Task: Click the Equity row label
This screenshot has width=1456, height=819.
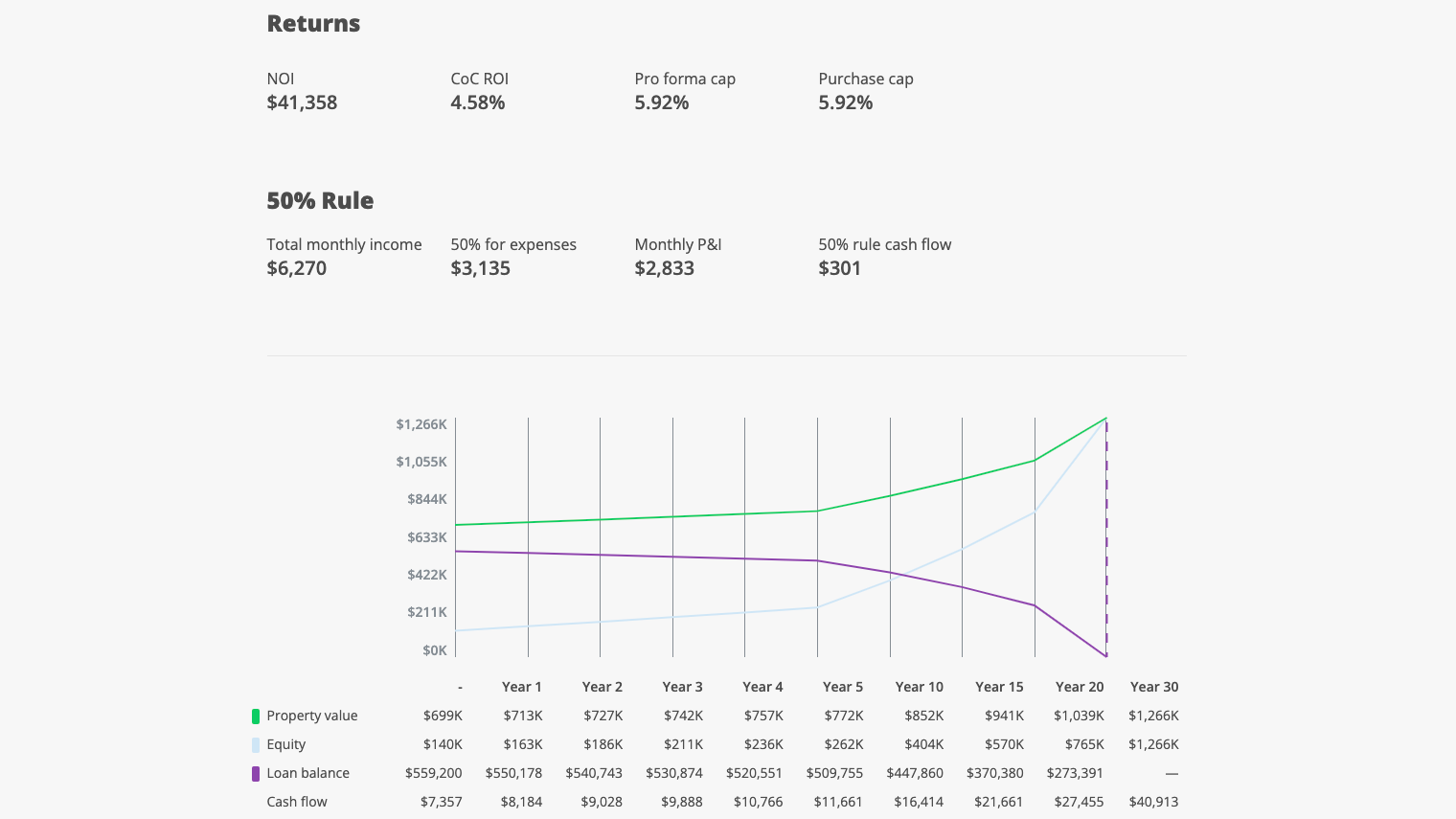Action: coord(286,744)
